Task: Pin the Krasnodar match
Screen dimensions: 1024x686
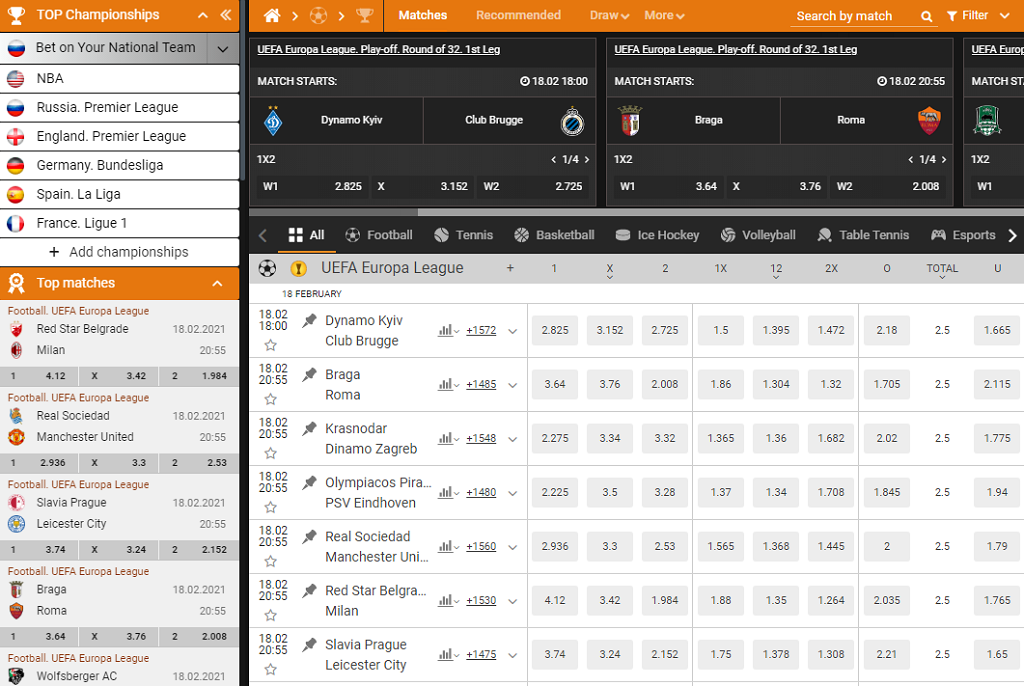Action: (x=310, y=429)
